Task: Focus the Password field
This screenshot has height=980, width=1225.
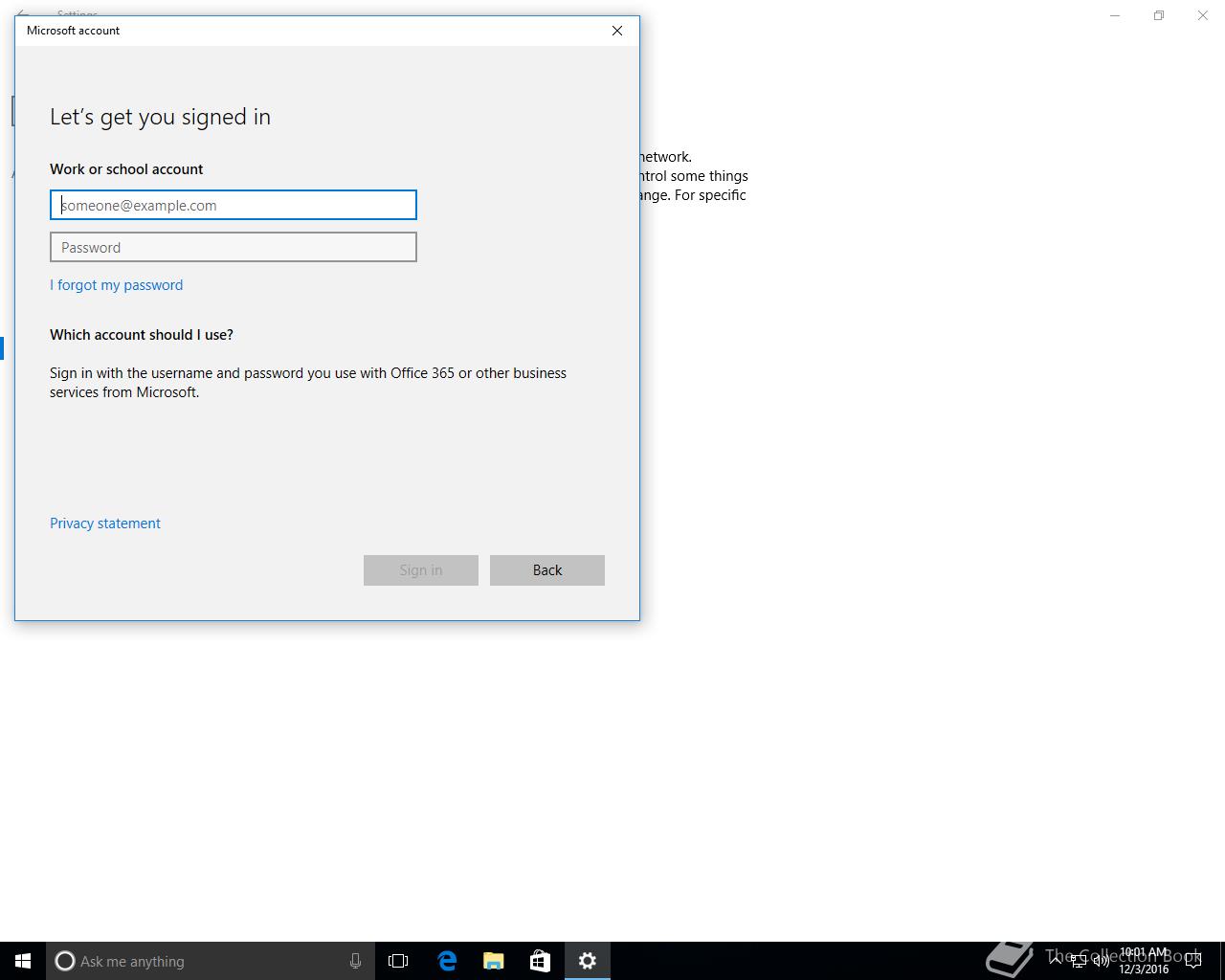Action: (x=234, y=247)
